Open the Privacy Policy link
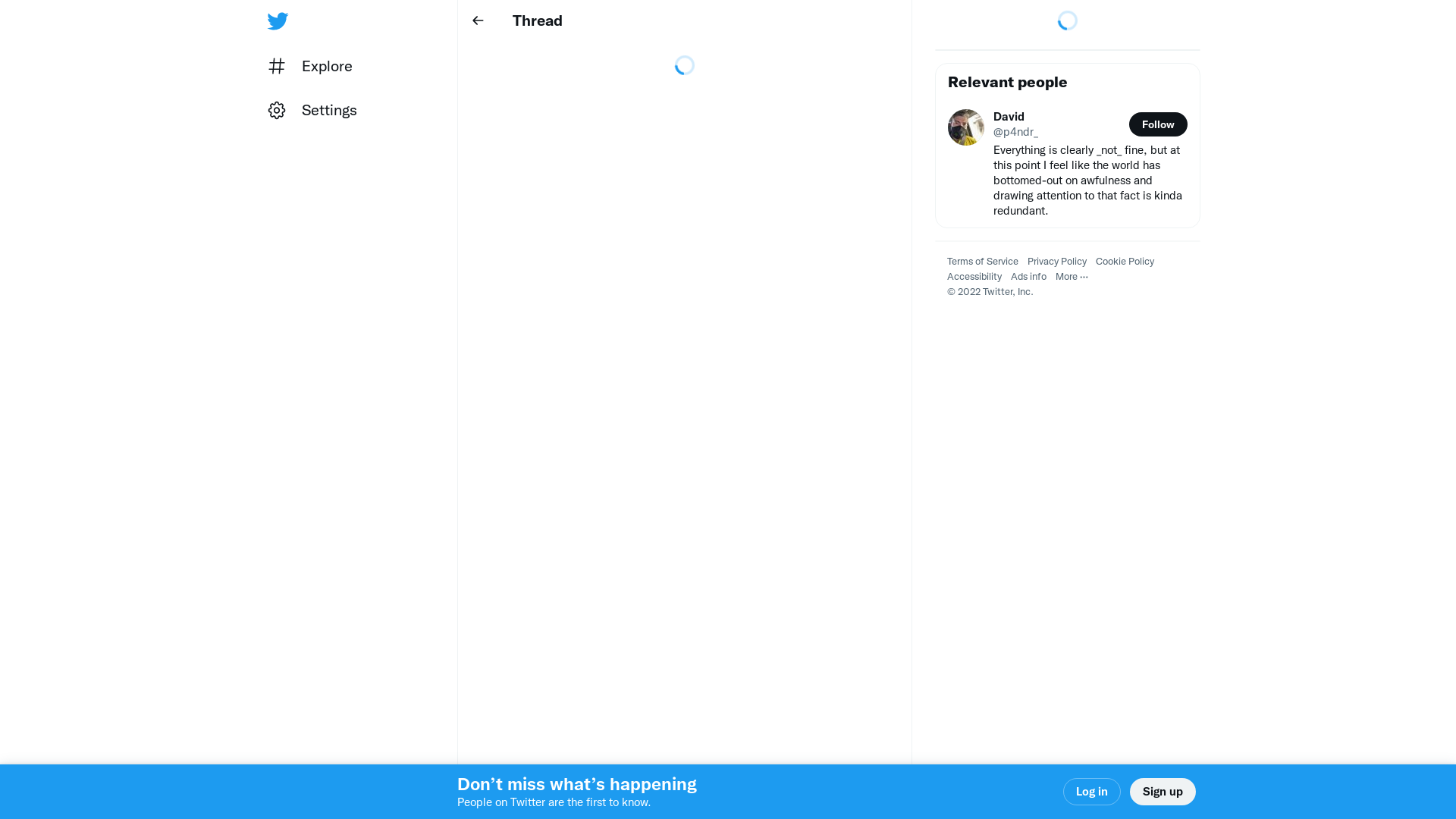The height and width of the screenshot is (819, 1456). 1056,262
